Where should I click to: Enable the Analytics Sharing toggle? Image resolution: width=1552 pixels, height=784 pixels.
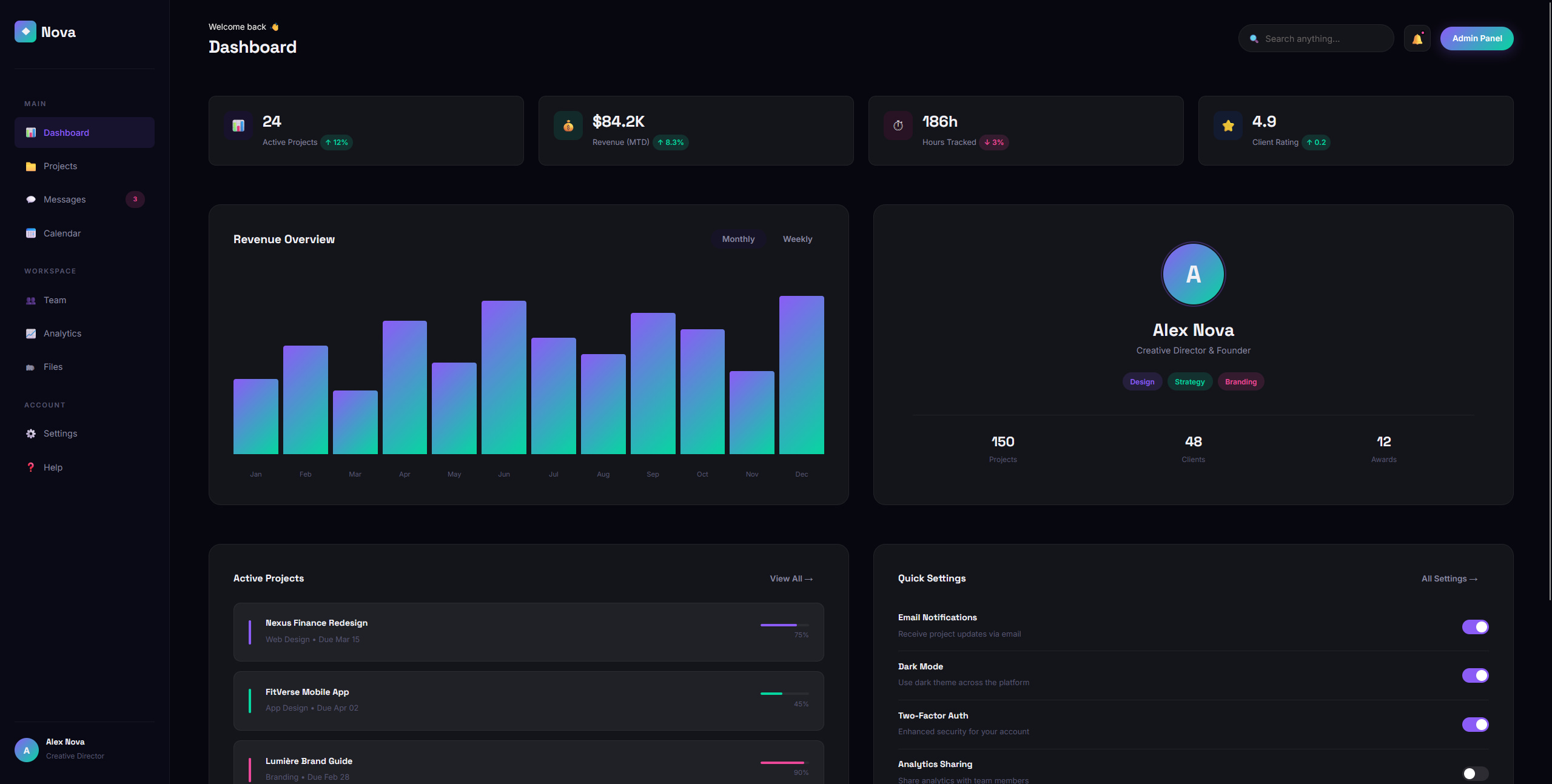click(x=1474, y=773)
